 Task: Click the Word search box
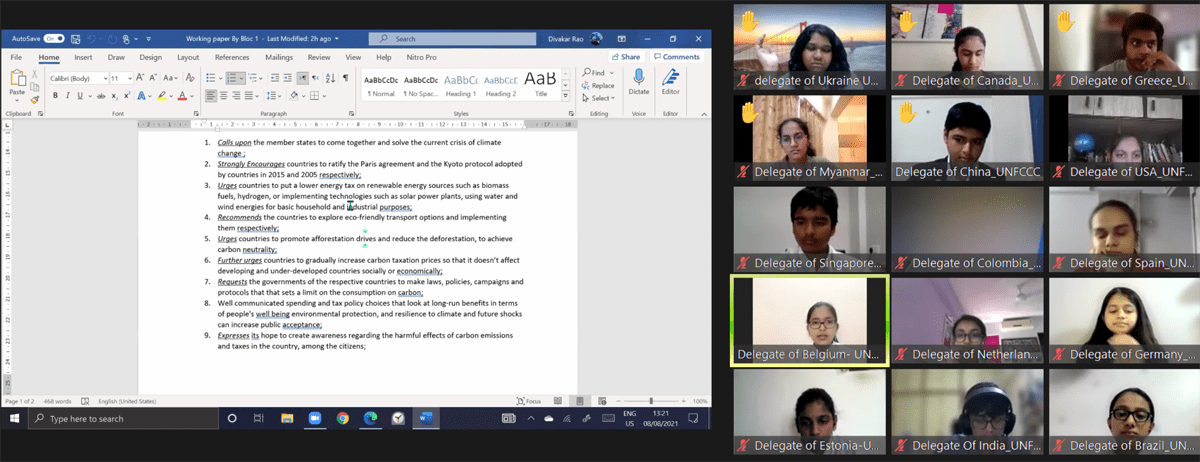tap(452, 39)
